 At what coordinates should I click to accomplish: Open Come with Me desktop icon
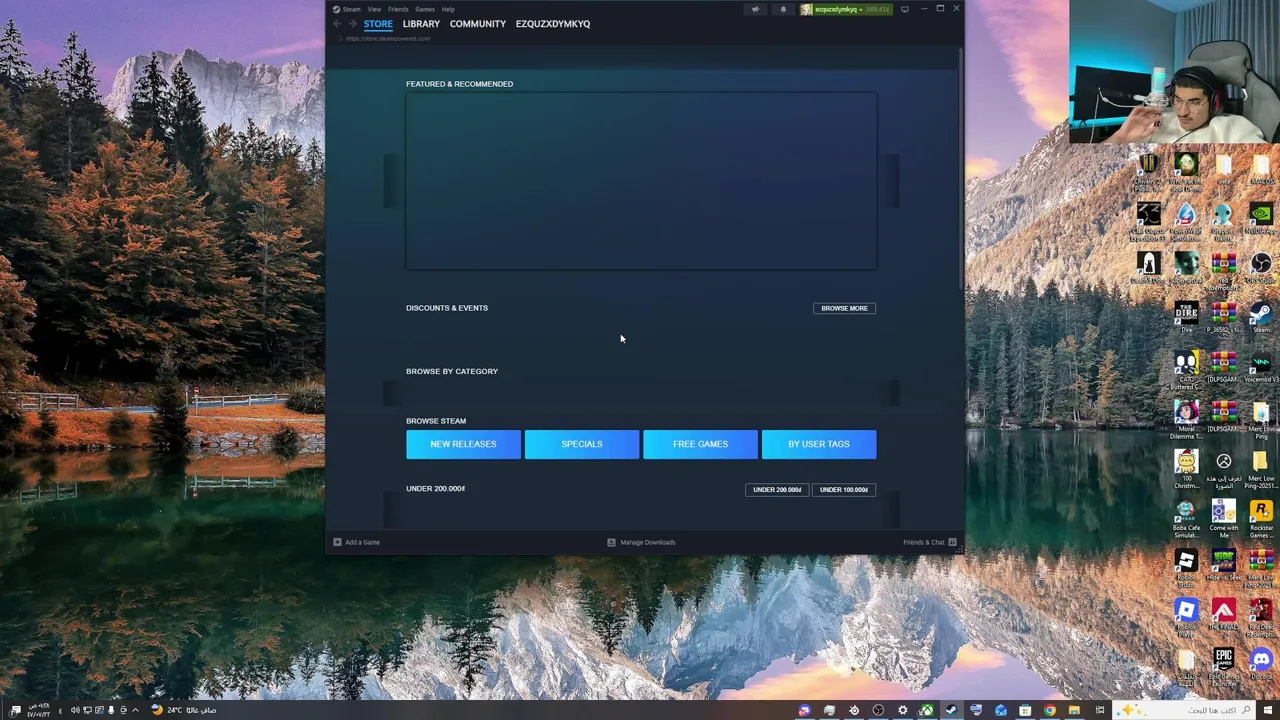[1224, 519]
